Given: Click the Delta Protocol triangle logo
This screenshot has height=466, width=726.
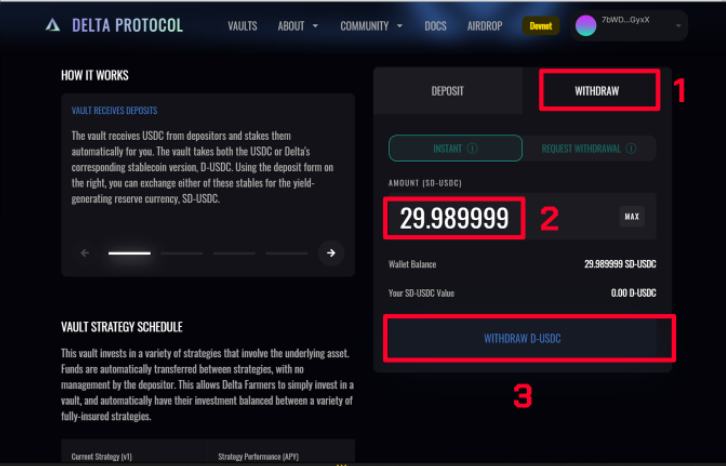Looking at the screenshot, I should pyautogui.click(x=53, y=25).
